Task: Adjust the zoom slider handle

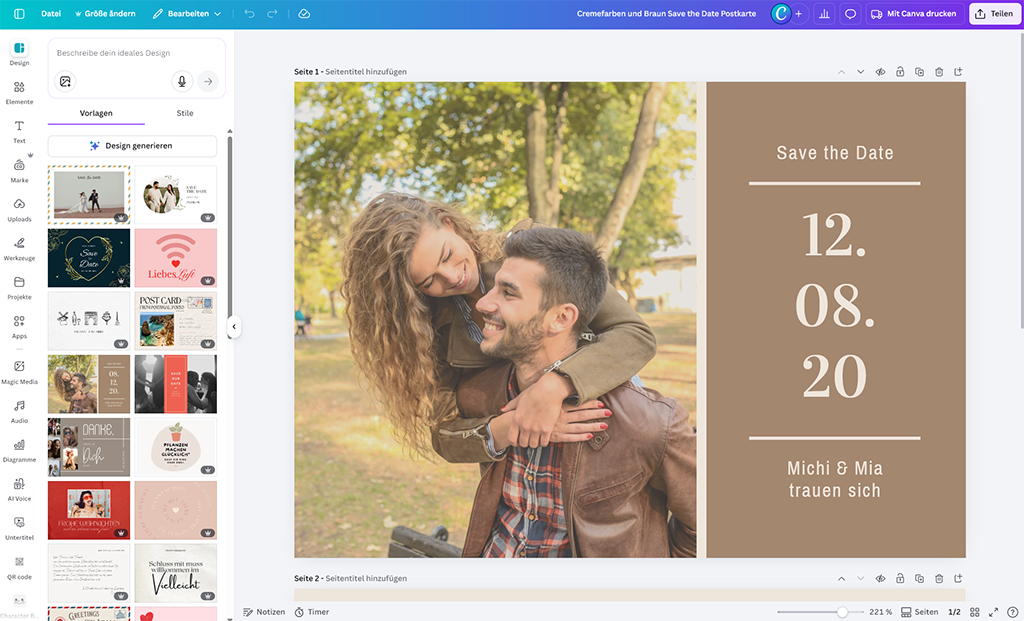Action: [x=842, y=612]
